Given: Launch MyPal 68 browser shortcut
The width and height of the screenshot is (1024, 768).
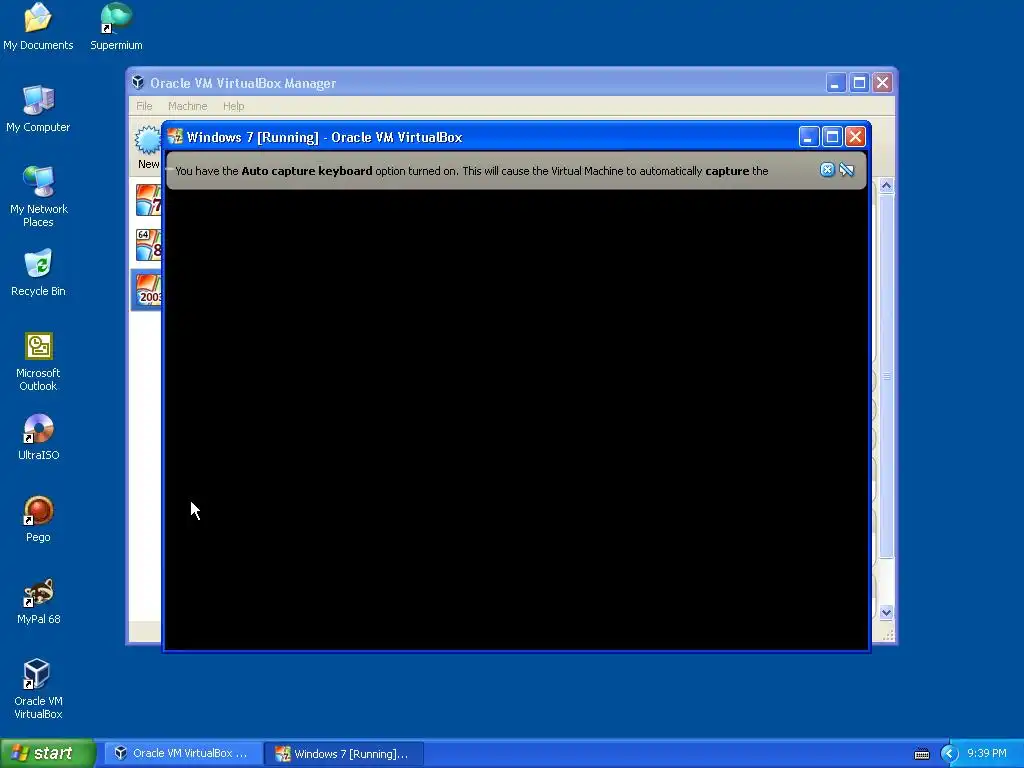Looking at the screenshot, I should (x=39, y=601).
